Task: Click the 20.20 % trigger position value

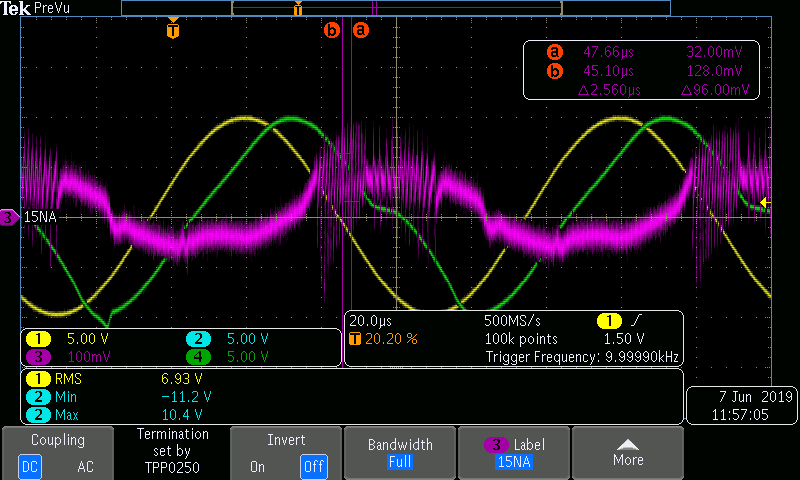Action: click(391, 339)
